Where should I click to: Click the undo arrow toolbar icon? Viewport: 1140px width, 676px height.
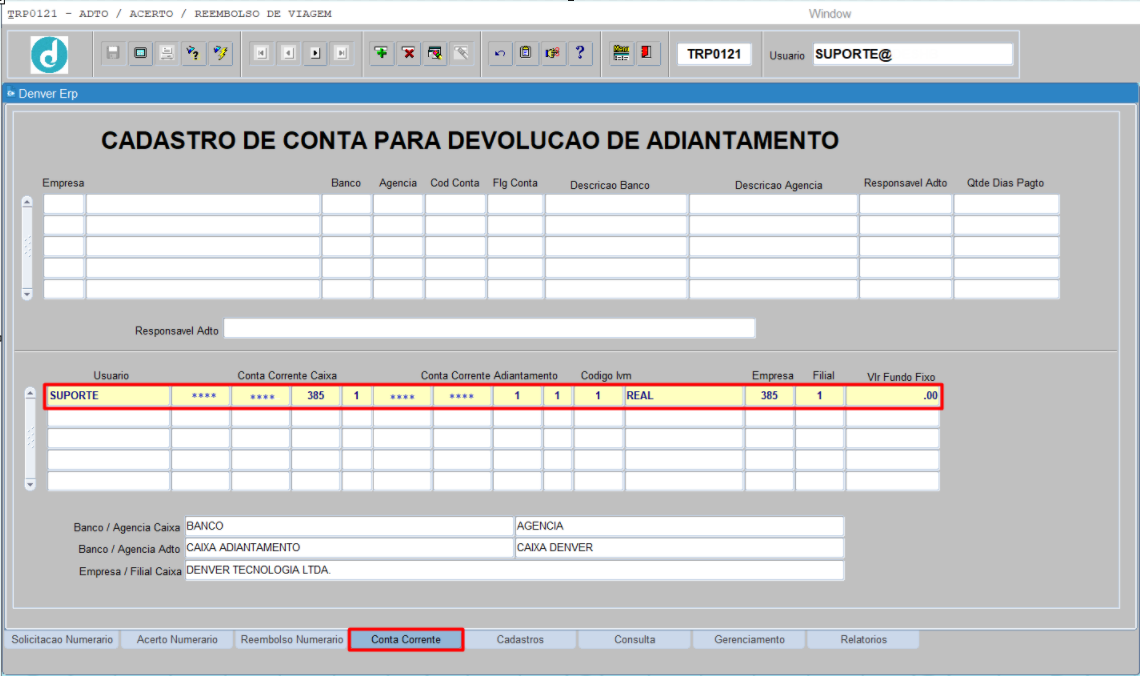point(499,54)
